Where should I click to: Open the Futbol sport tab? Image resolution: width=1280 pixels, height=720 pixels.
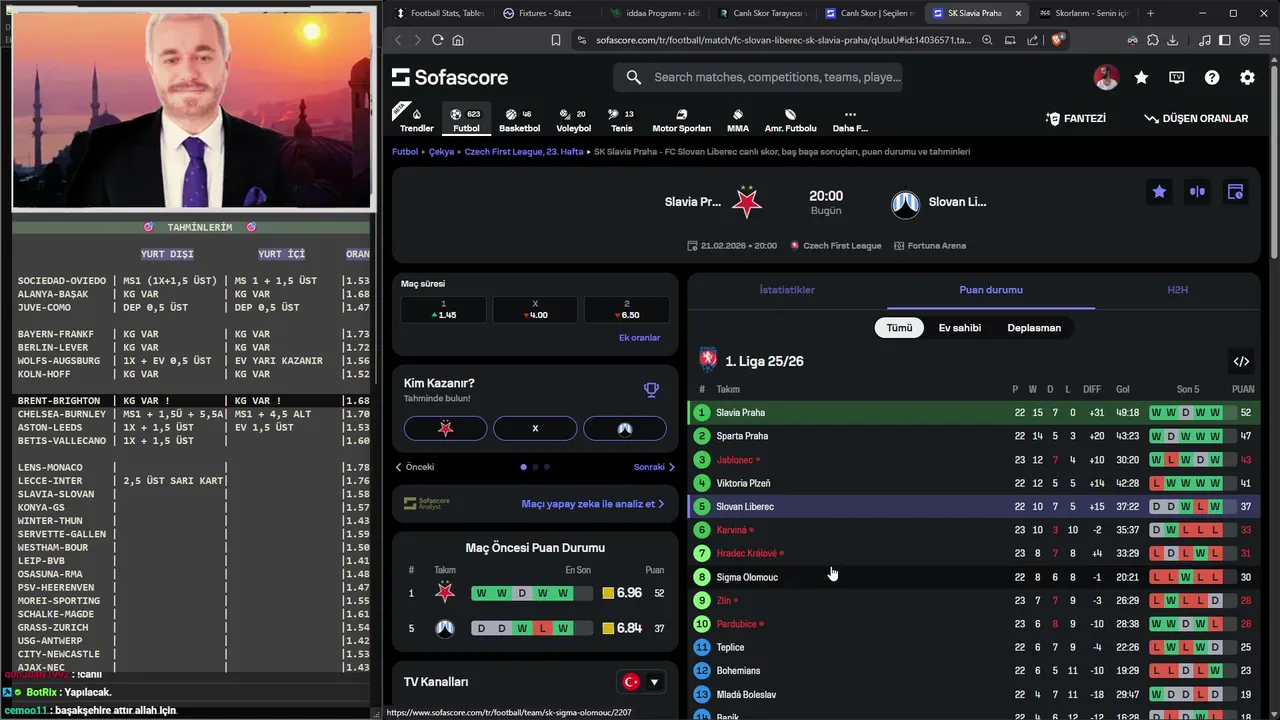click(x=466, y=120)
